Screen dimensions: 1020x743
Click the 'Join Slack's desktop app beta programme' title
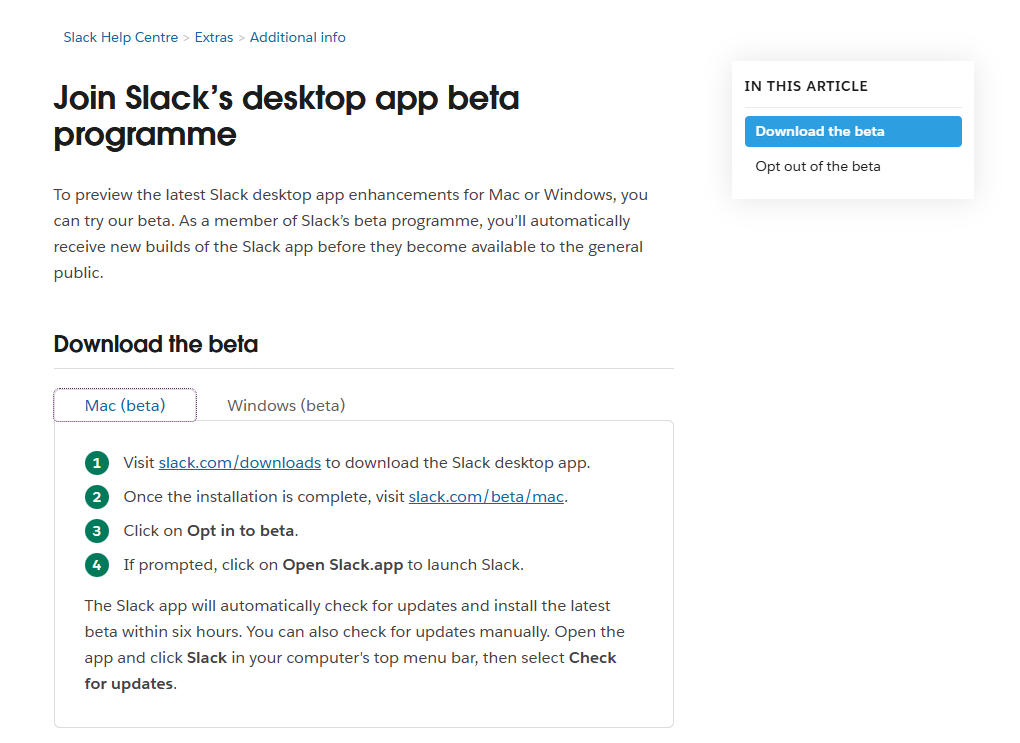(286, 116)
